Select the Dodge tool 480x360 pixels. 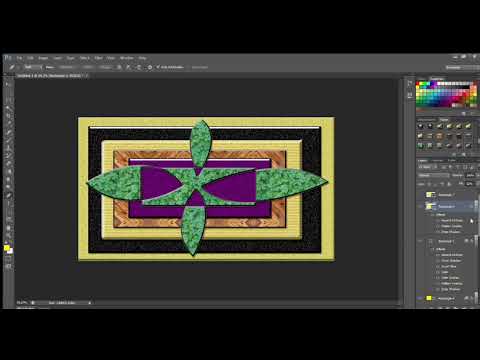8,188
